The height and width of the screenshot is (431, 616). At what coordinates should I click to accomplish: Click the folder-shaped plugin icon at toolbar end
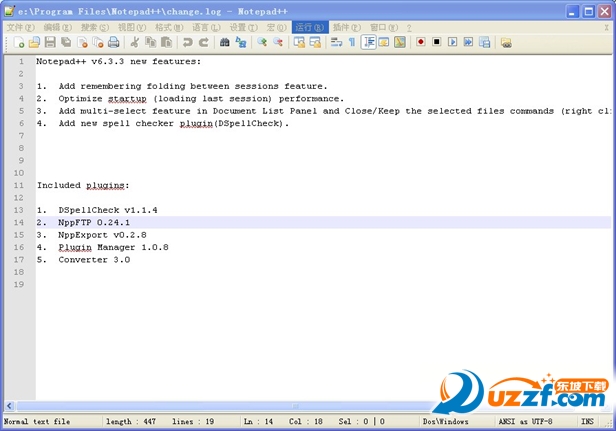tap(506, 42)
